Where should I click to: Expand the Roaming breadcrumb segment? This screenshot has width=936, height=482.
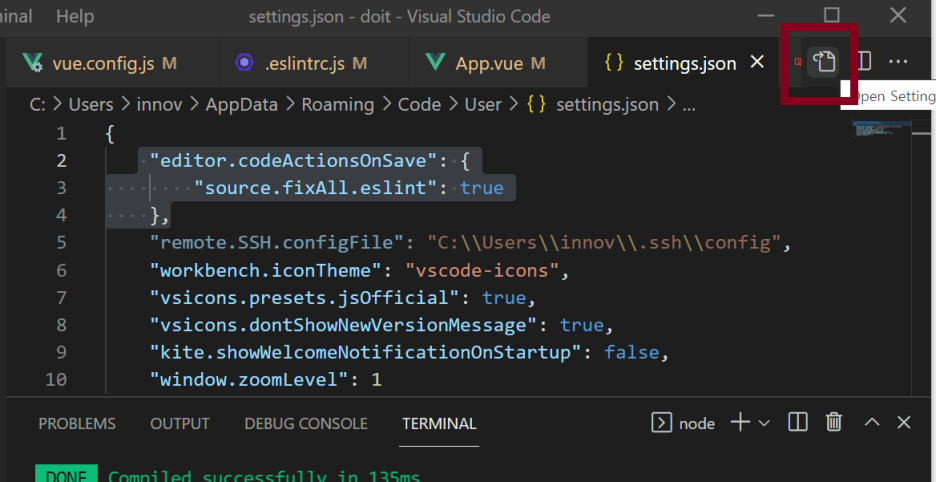pos(338,105)
